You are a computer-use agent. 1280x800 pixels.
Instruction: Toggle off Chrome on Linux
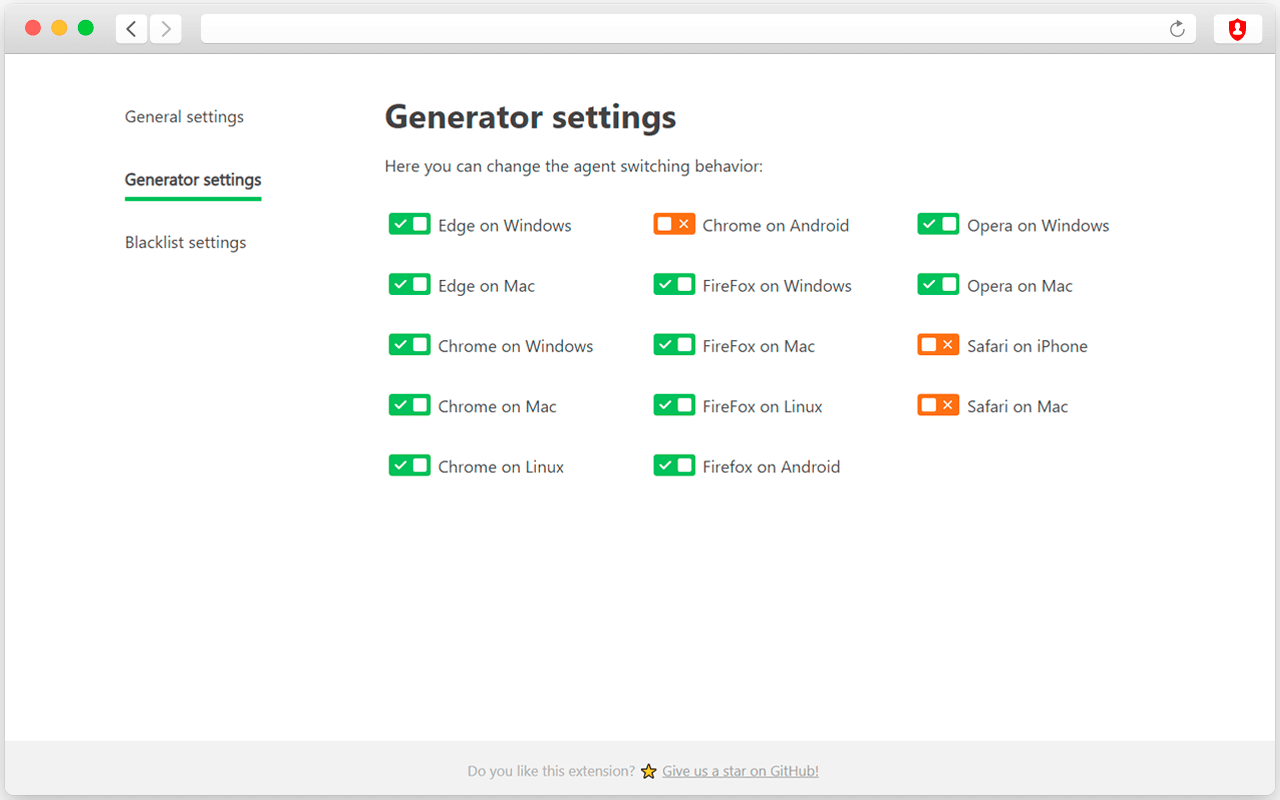pyautogui.click(x=409, y=464)
